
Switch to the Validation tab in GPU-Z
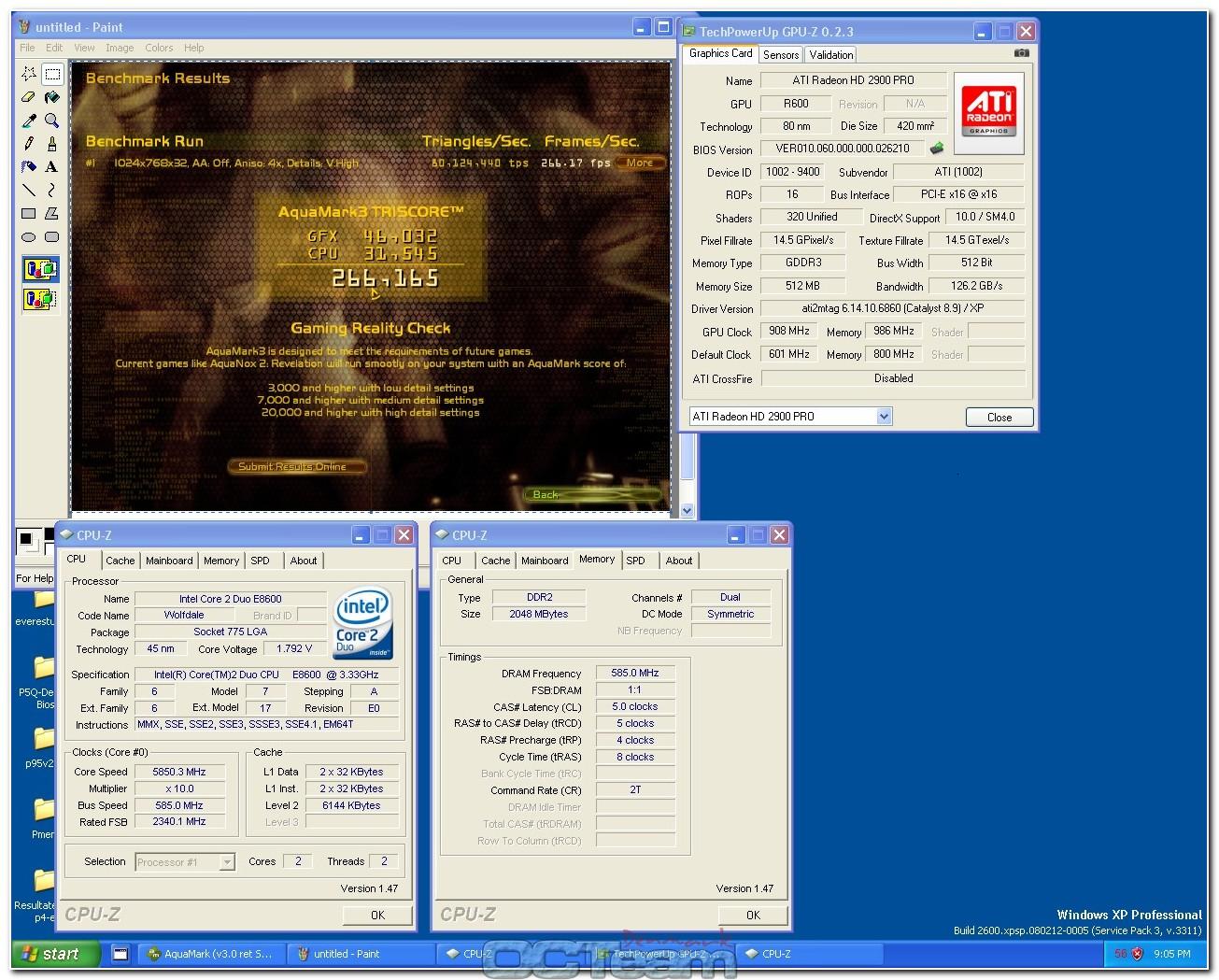coord(831,55)
